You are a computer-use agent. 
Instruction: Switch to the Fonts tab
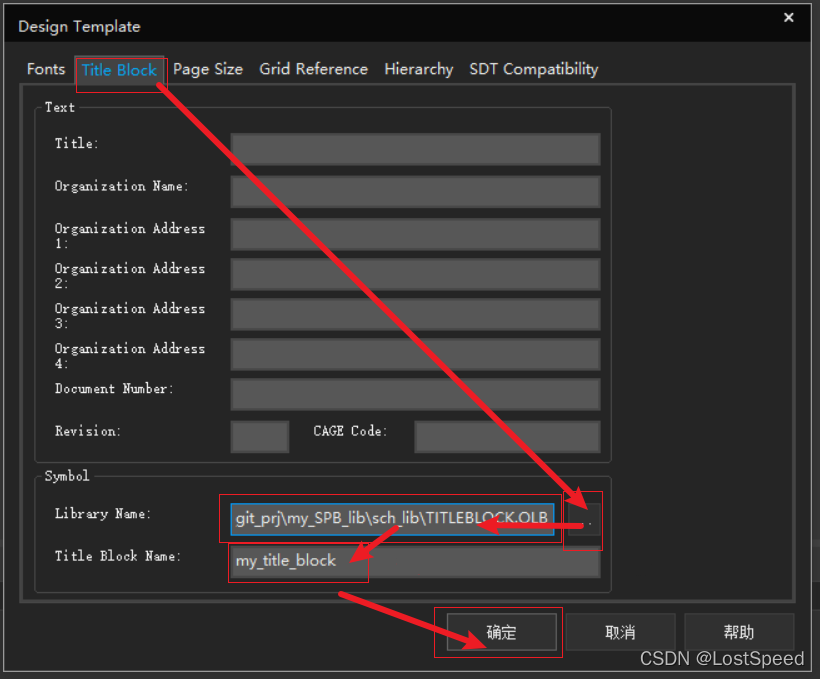(x=46, y=69)
